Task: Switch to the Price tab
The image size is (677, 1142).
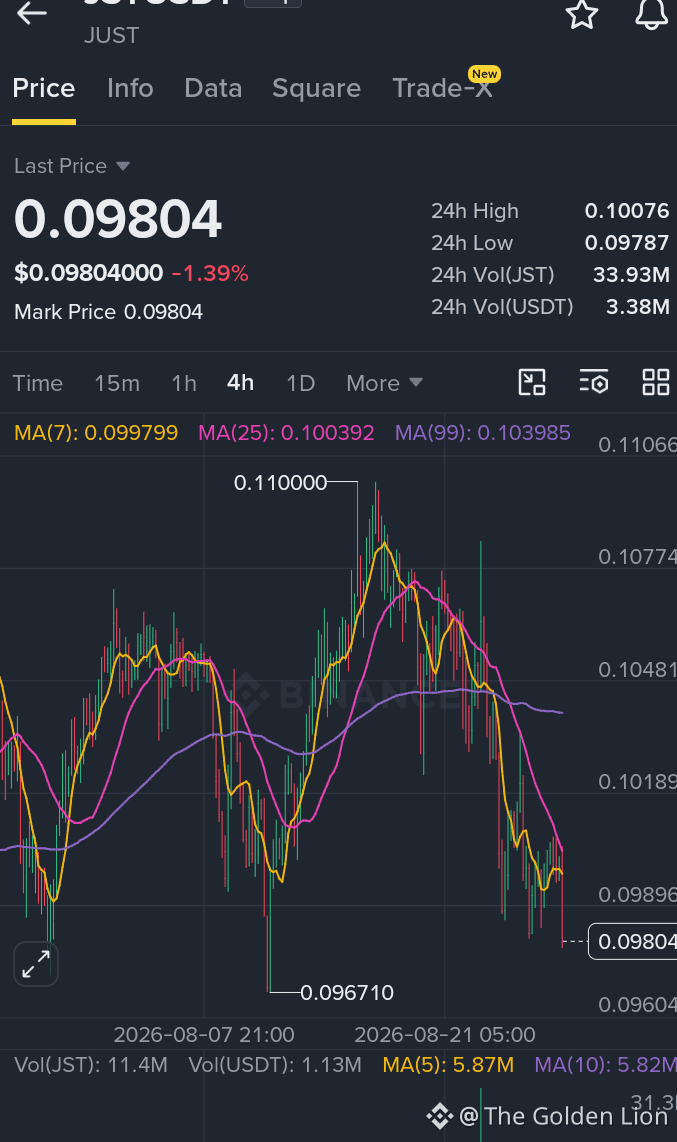Action: point(44,88)
